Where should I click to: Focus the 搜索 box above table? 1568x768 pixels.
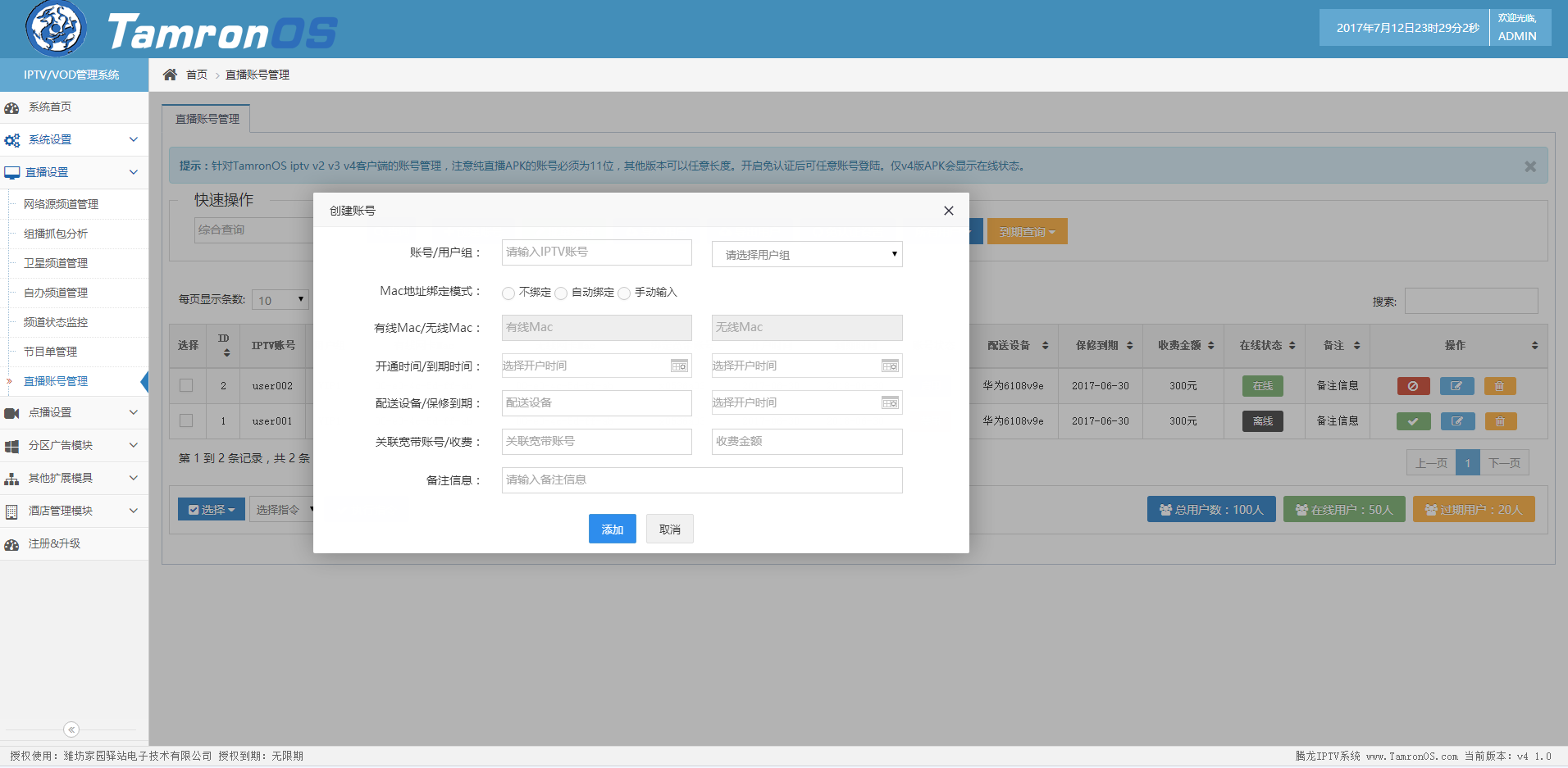tap(1471, 301)
